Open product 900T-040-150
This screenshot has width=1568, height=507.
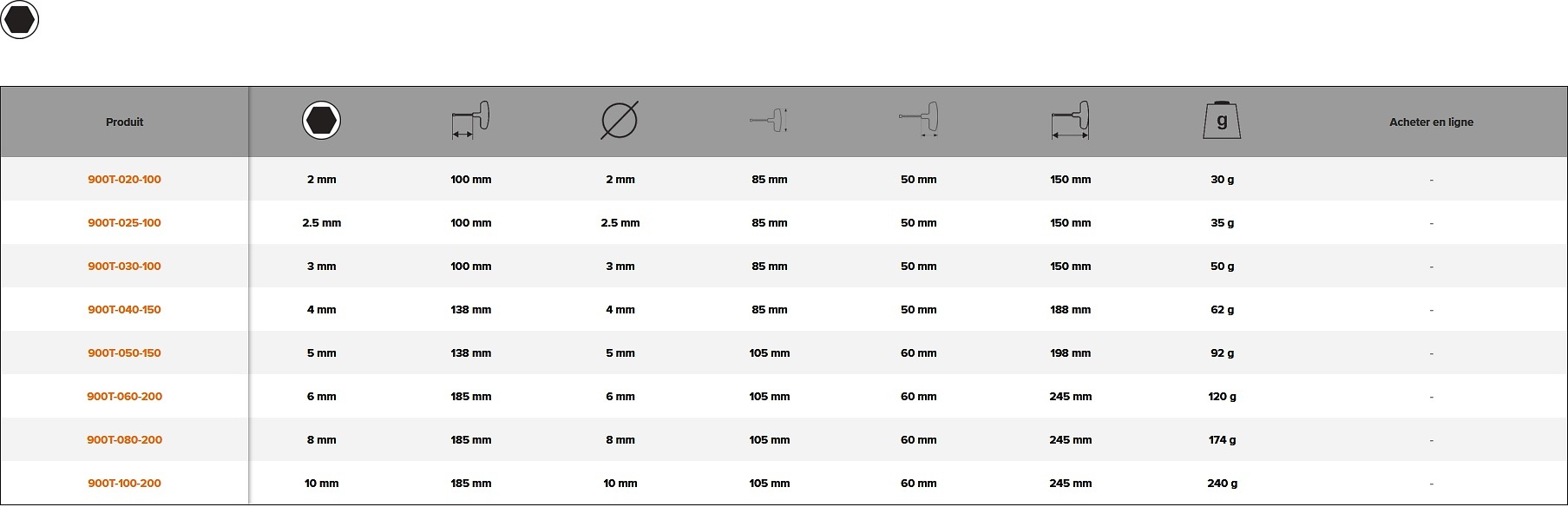coord(124,310)
